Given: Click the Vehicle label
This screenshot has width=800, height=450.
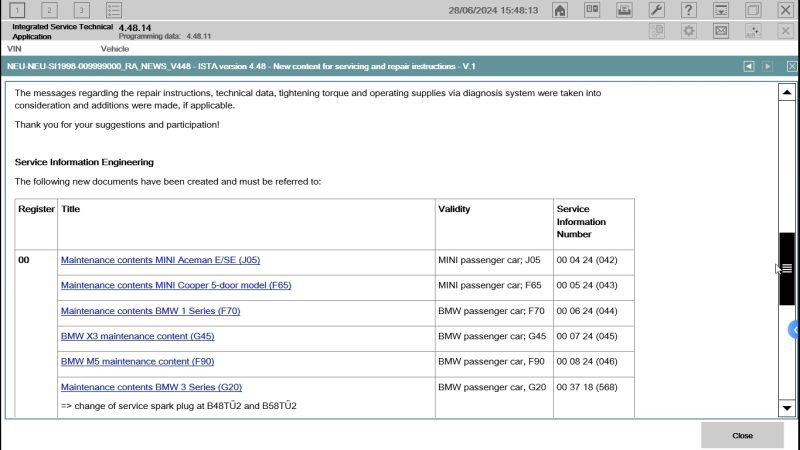Looking at the screenshot, I should [x=115, y=49].
